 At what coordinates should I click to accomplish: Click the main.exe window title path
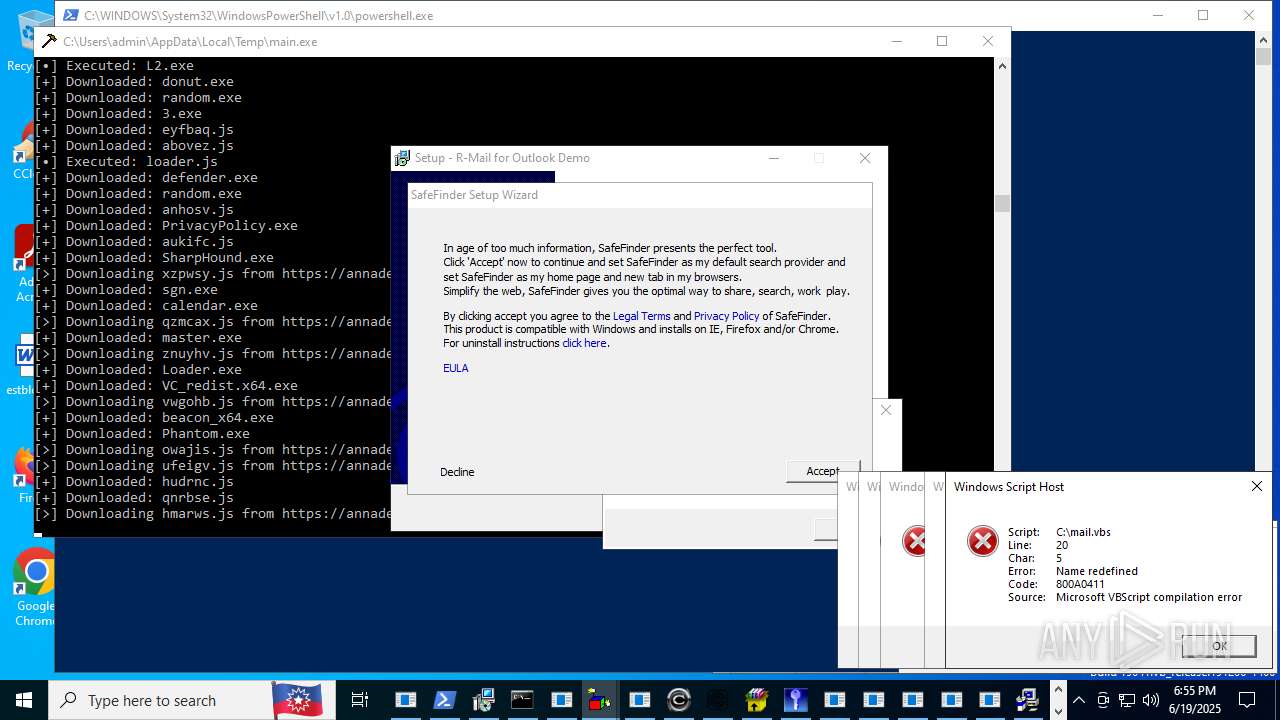(x=190, y=42)
